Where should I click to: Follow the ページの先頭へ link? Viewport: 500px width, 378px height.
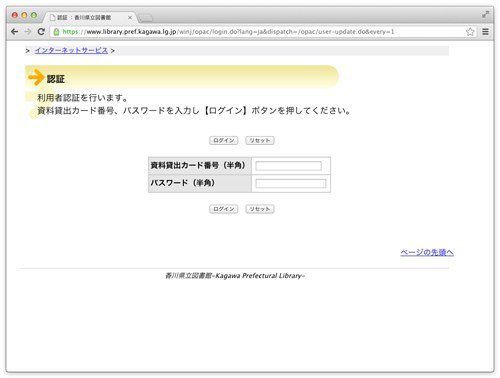427,252
